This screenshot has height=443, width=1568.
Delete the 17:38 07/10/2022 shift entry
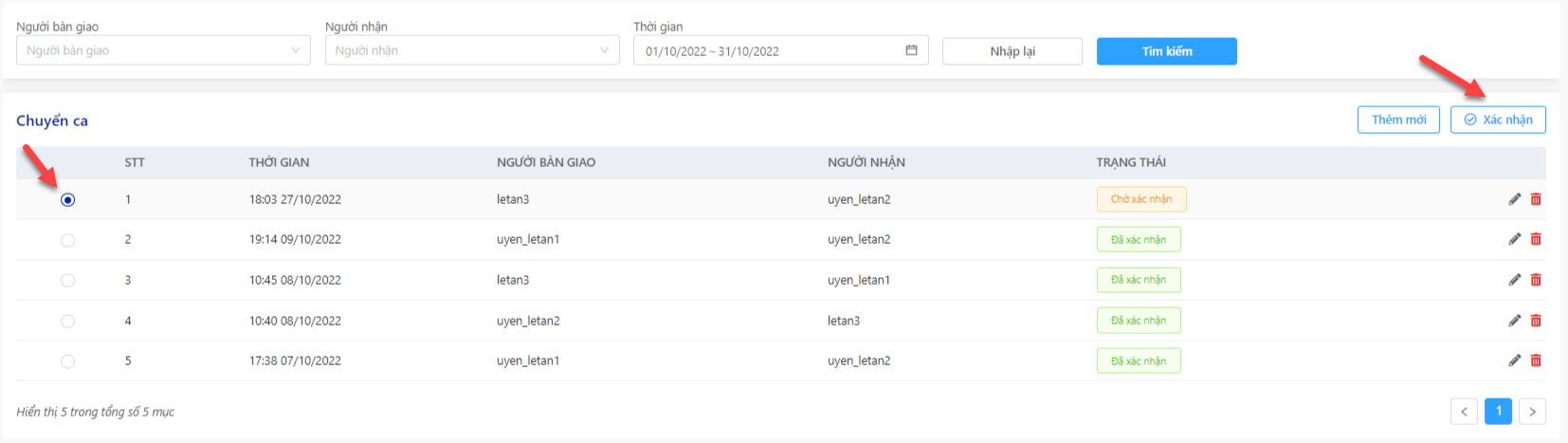(x=1536, y=360)
